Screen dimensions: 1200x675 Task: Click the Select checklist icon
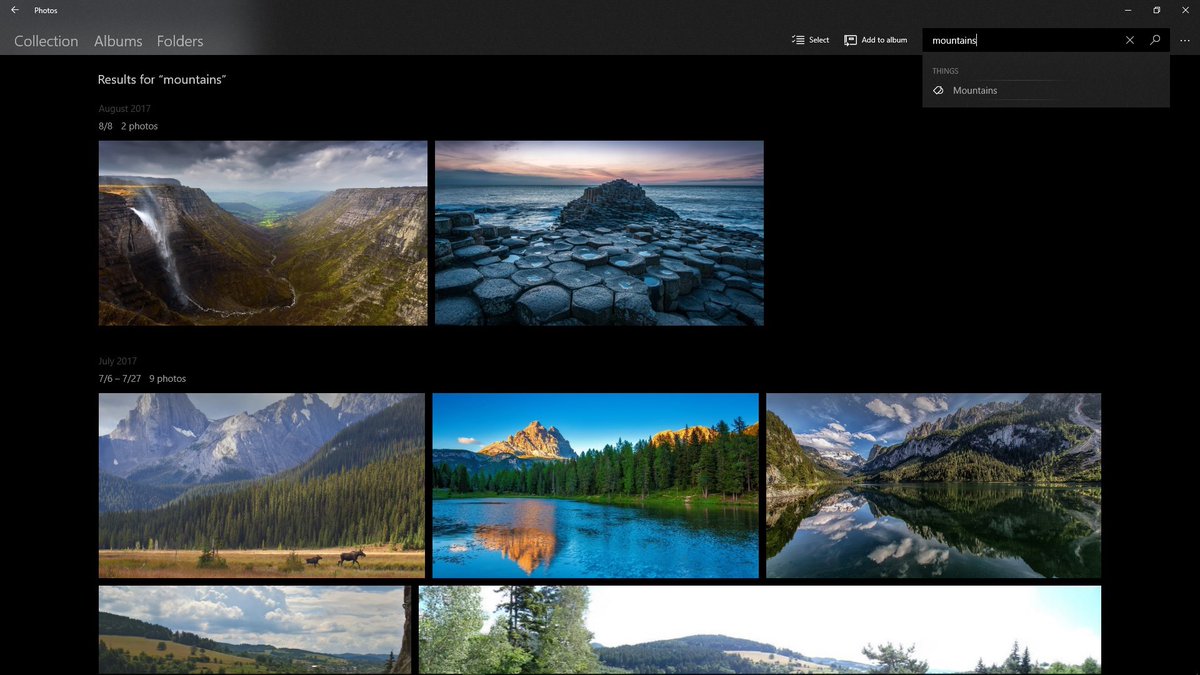(798, 40)
